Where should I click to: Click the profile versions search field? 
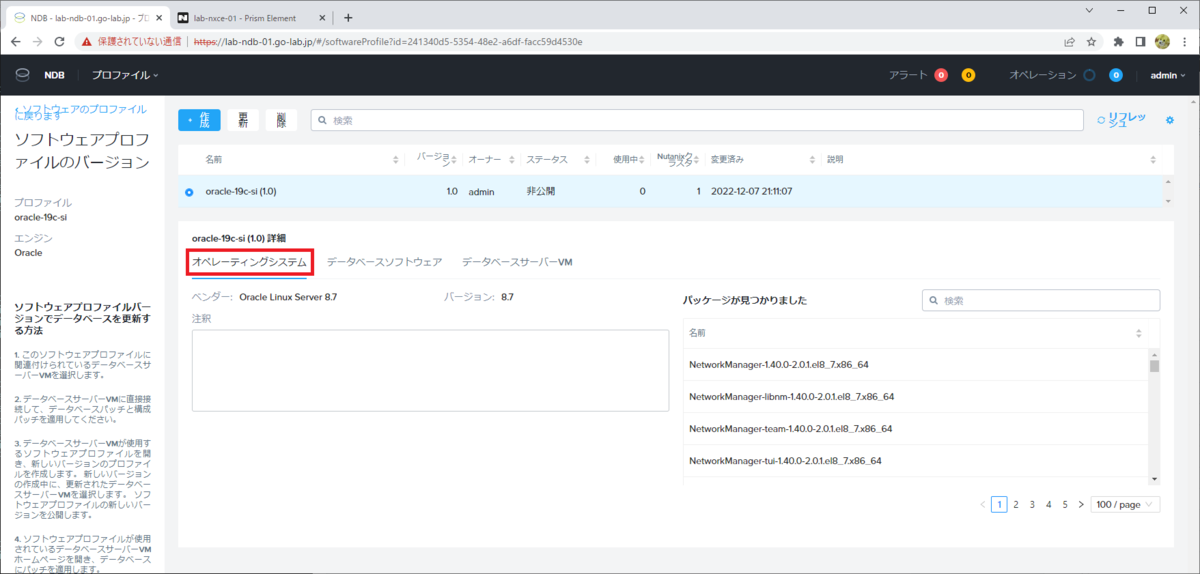(x=697, y=120)
